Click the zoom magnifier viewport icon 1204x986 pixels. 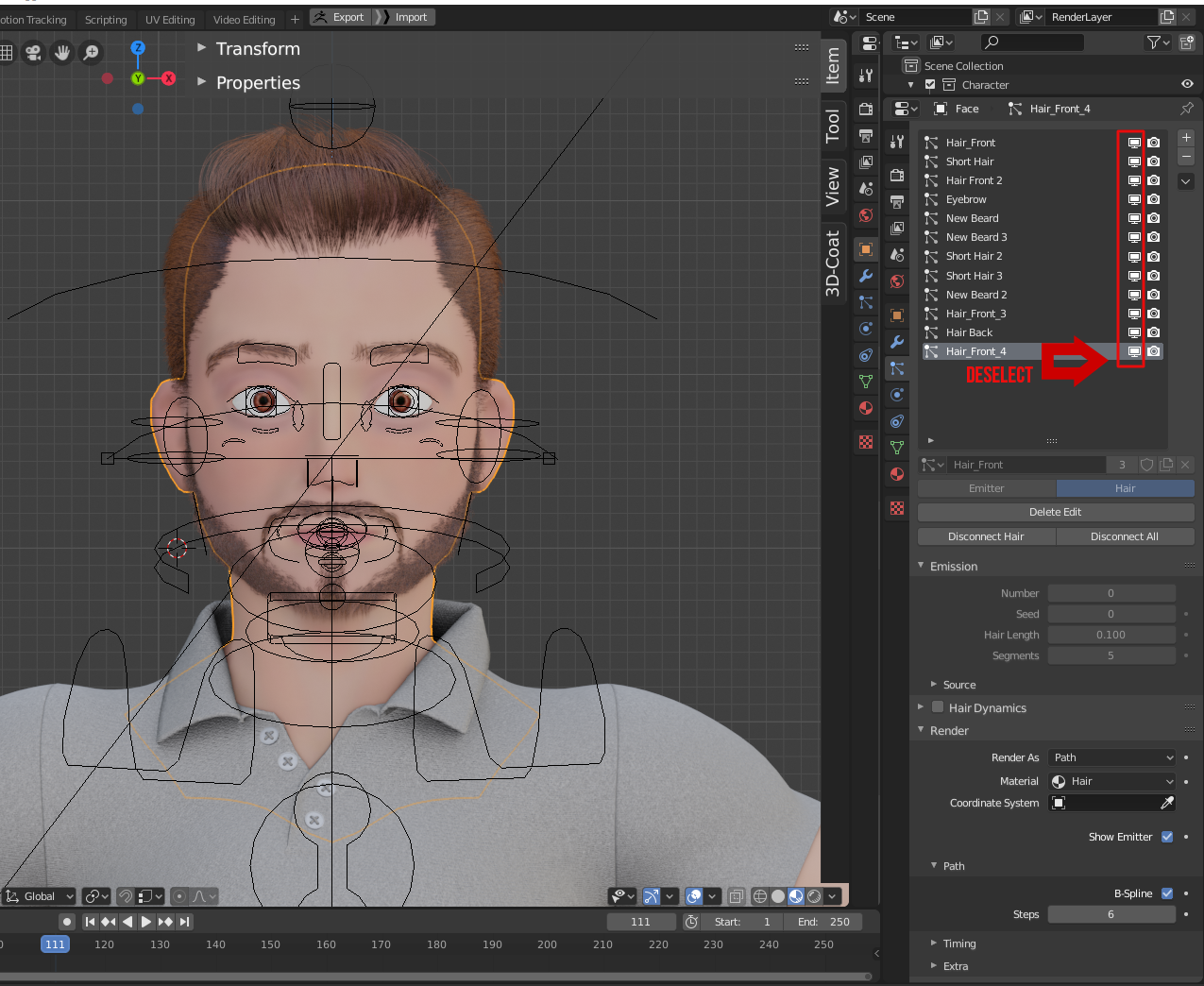92,53
